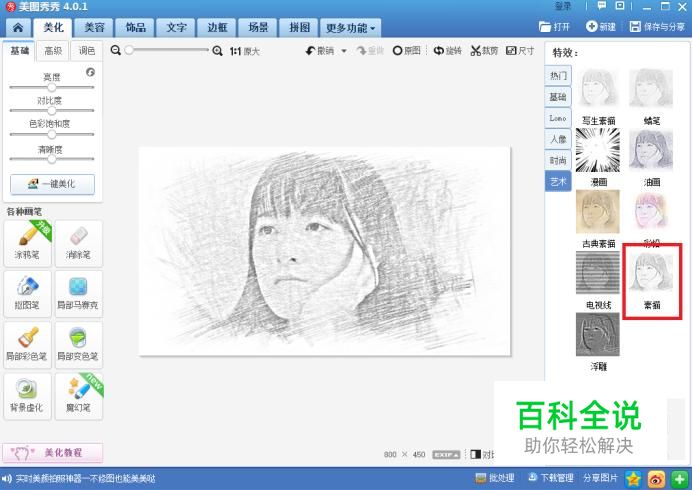Apply the 电视线 effect thumbnail
This screenshot has width=692, height=490.
(598, 273)
